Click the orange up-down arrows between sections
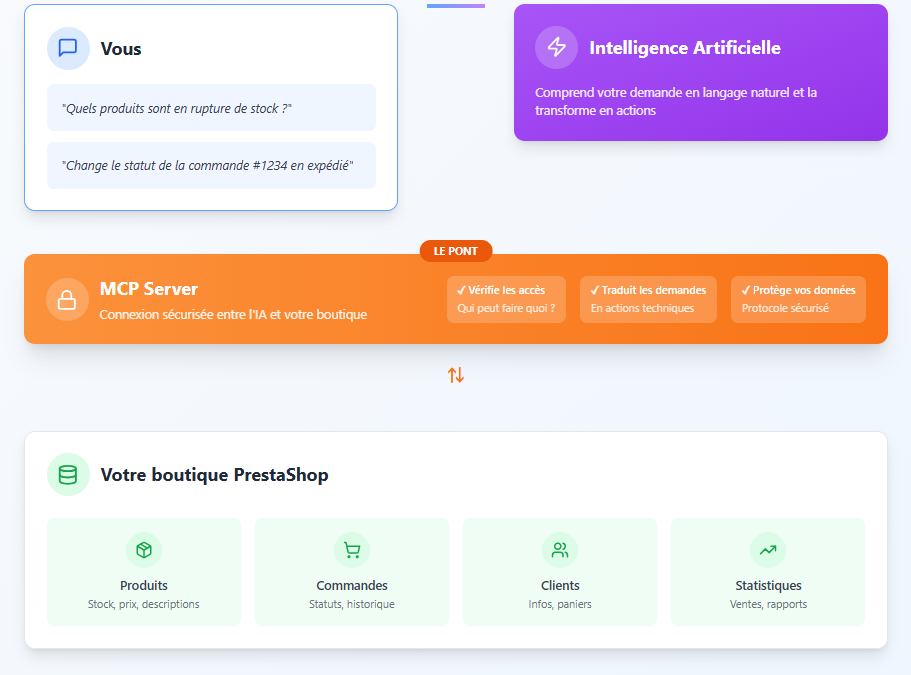The height and width of the screenshot is (675, 911). [x=456, y=374]
